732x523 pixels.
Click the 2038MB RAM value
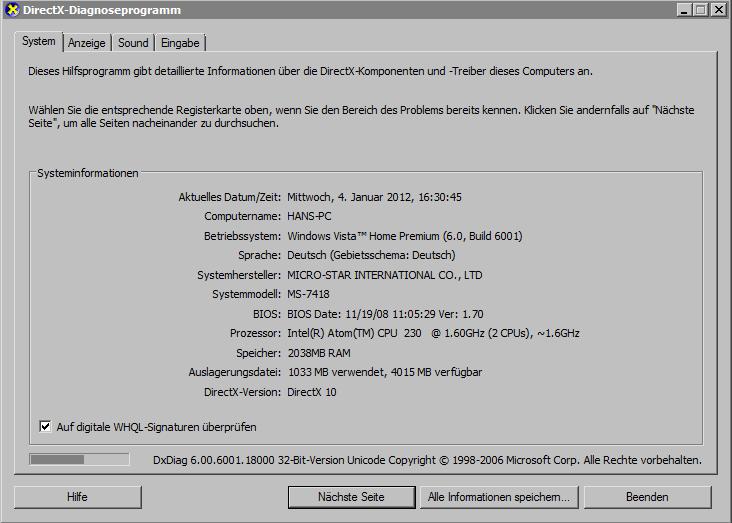(319, 353)
